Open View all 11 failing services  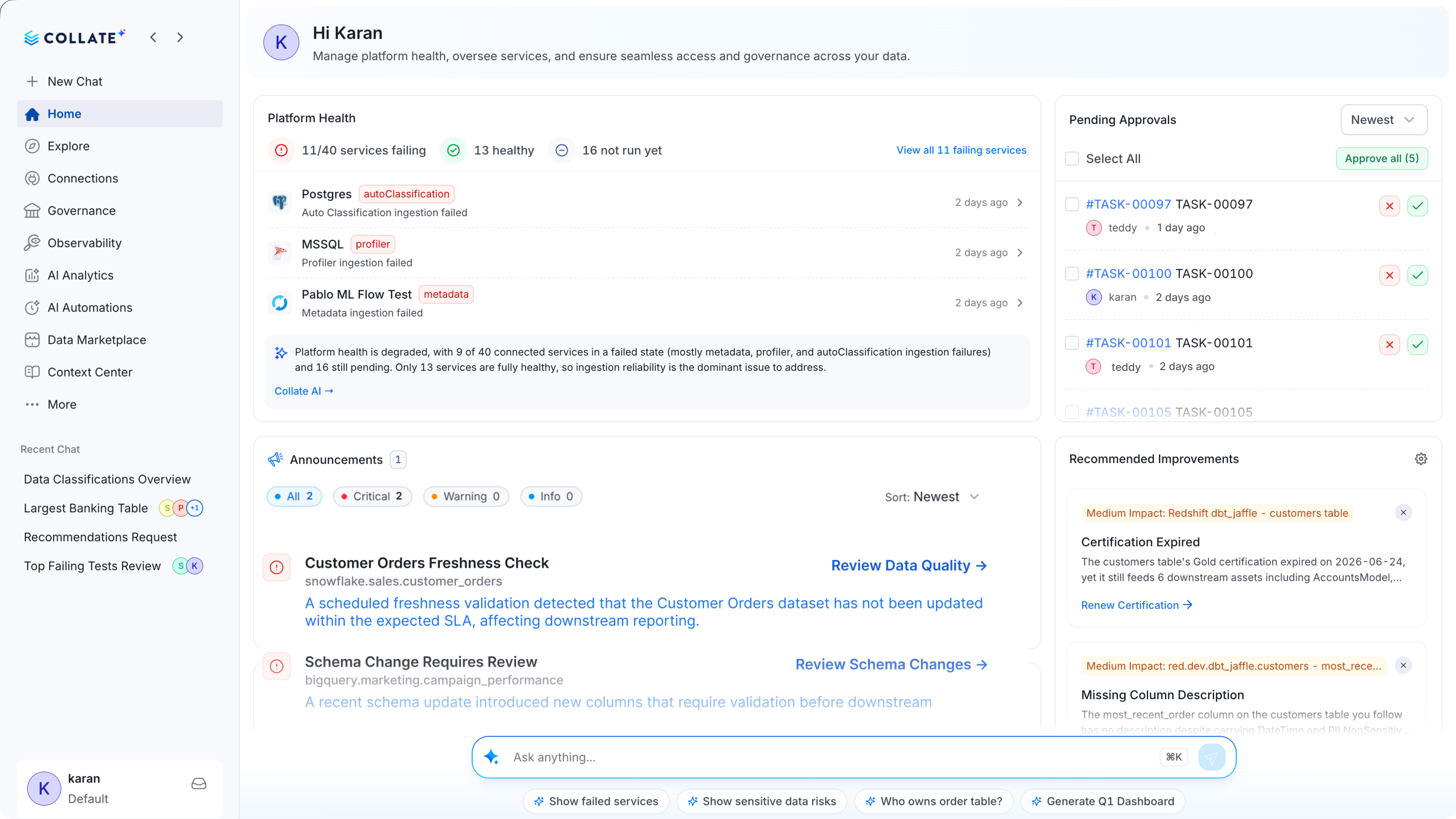point(961,150)
